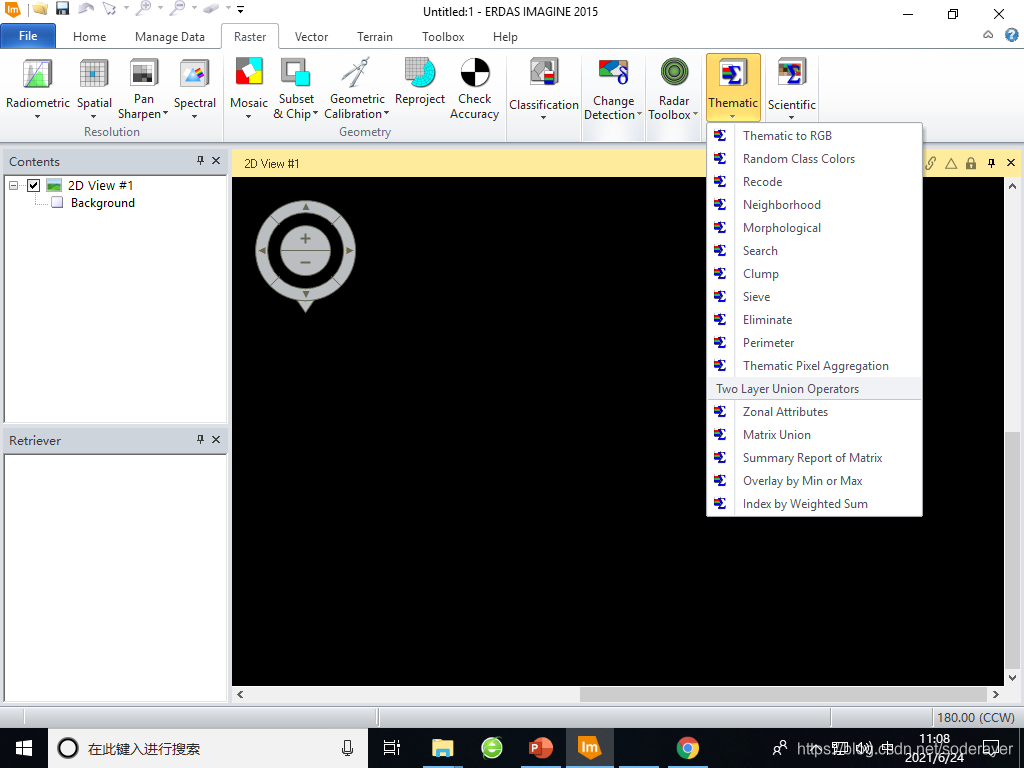The height and width of the screenshot is (768, 1024).
Task: Collapse the 2D View #1 tree node
Action: pos(13,185)
